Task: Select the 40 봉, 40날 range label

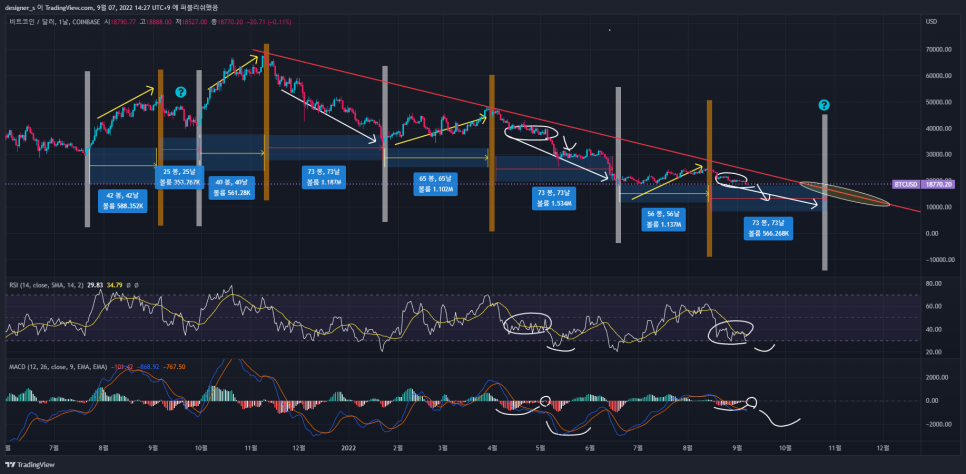Action: 232,187
